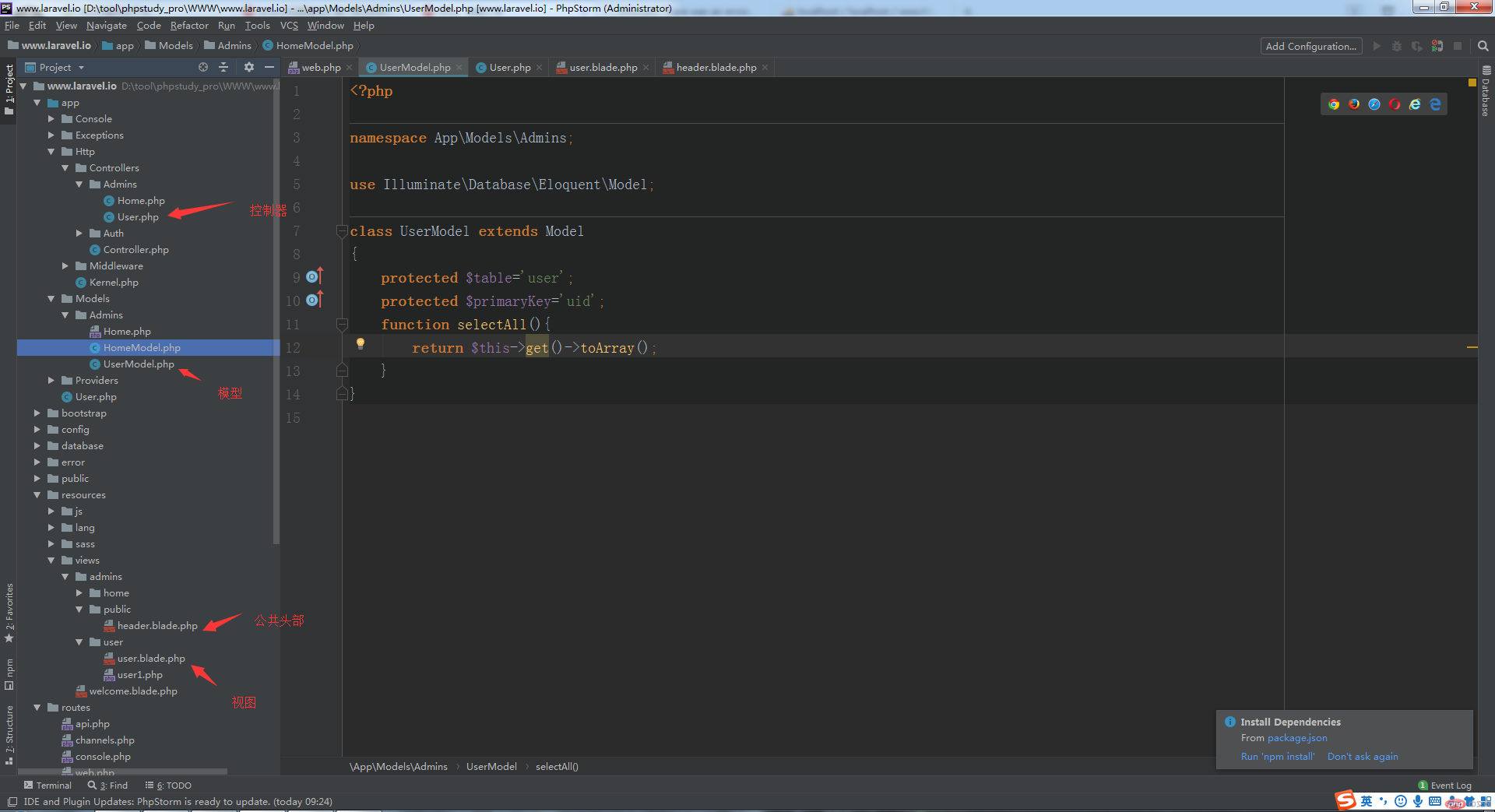Open page in Chrome browser icon
The height and width of the screenshot is (812, 1495).
(1334, 104)
